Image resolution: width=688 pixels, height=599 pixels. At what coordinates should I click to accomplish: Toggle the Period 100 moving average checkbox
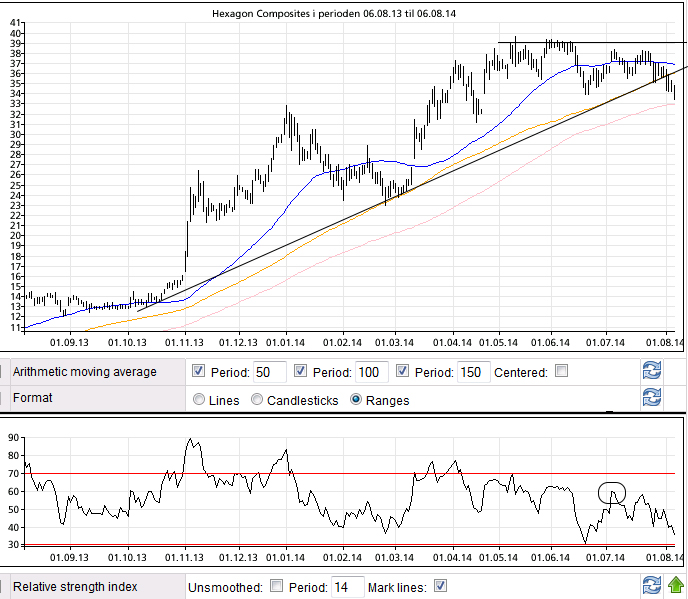301,372
